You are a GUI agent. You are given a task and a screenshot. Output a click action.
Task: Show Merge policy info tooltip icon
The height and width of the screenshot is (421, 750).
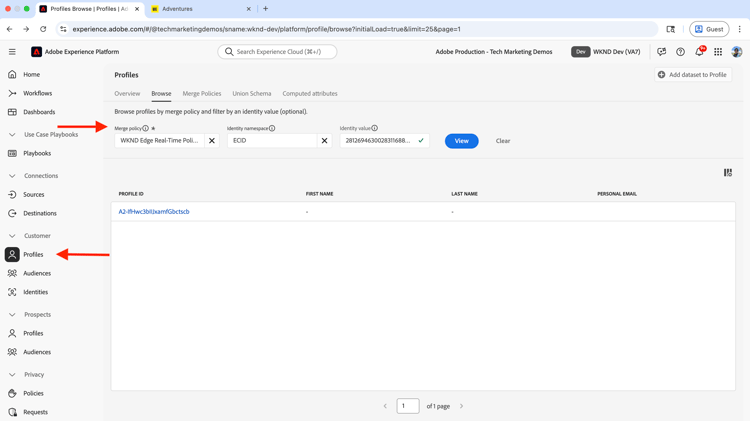[x=145, y=128]
